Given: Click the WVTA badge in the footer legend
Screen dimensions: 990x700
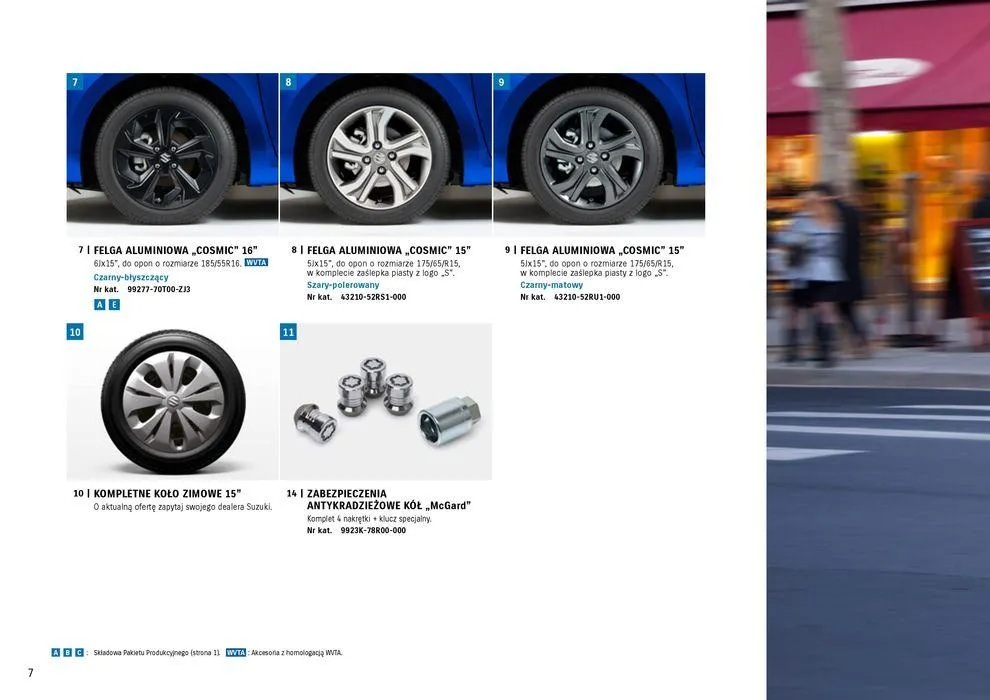Looking at the screenshot, I should (236, 653).
